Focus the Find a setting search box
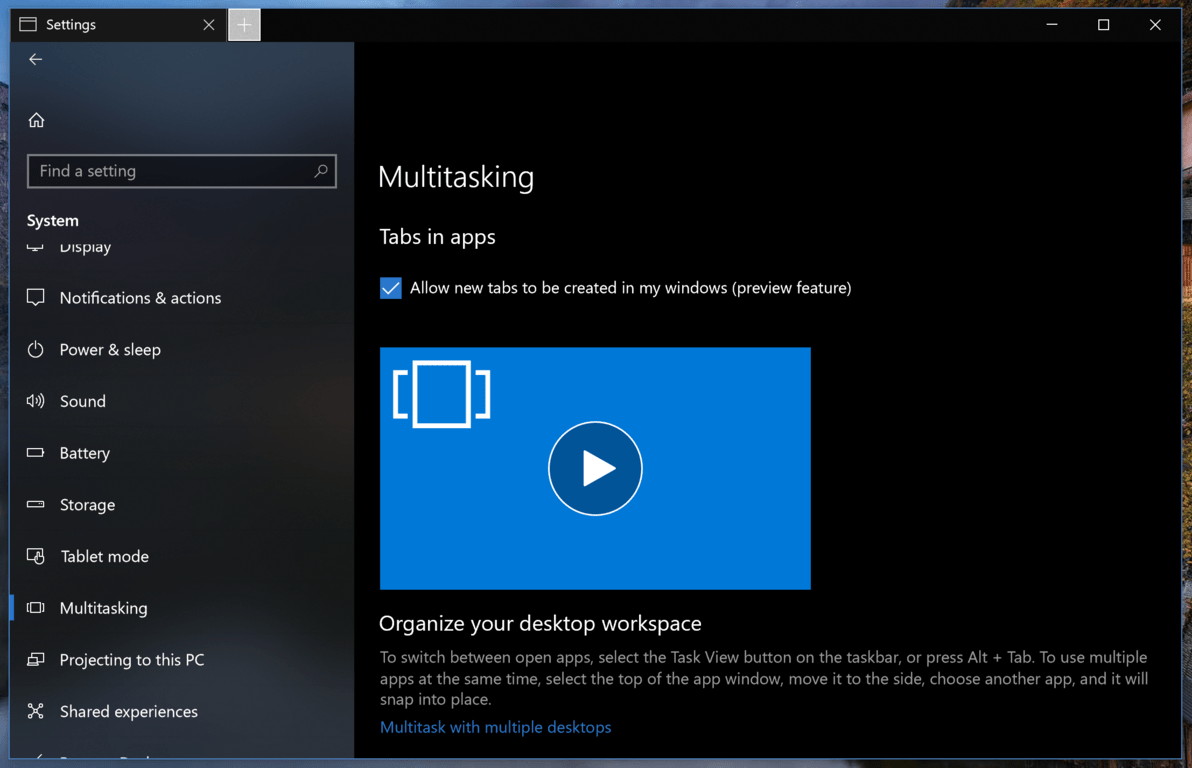Image resolution: width=1192 pixels, height=768 pixels. click(x=182, y=171)
